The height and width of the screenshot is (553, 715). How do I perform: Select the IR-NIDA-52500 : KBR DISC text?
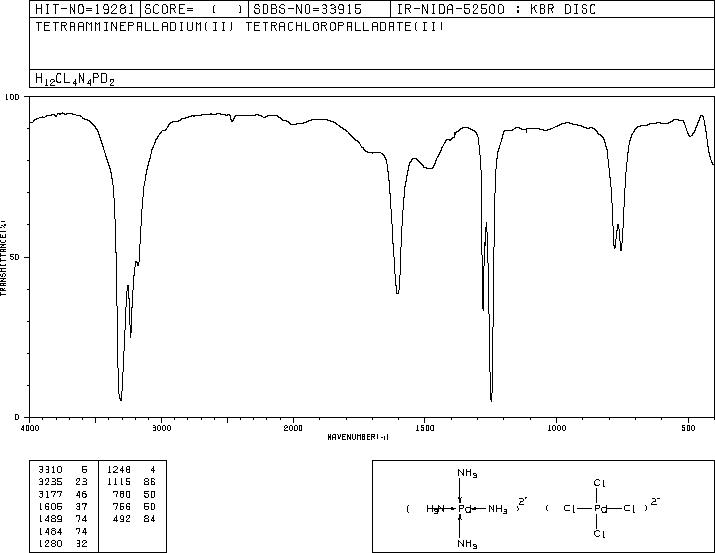tap(496, 9)
